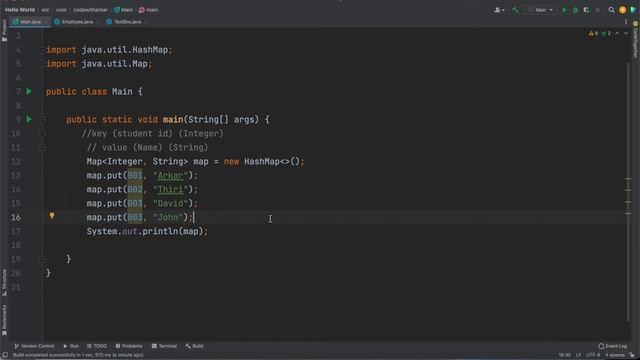Open the user account icon in toolbar
Viewport: 640px width, 360px height.
pos(499,10)
